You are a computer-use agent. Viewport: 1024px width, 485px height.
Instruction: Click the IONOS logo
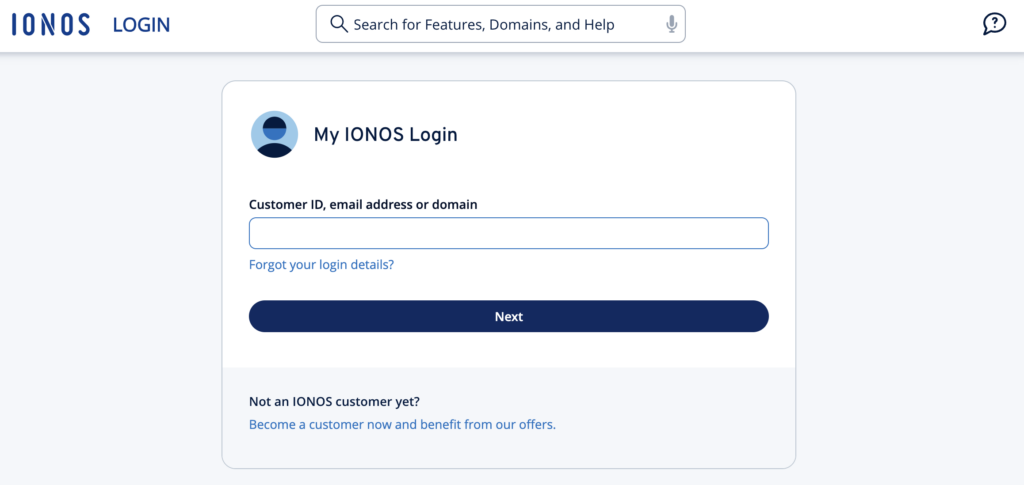[50, 25]
